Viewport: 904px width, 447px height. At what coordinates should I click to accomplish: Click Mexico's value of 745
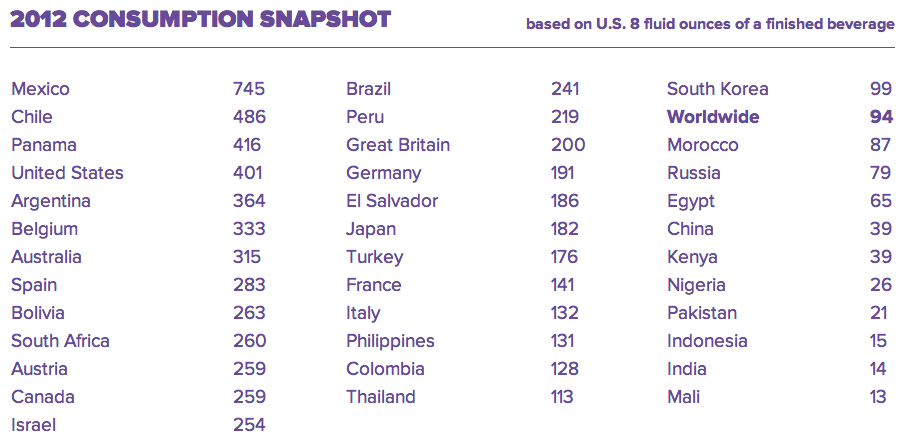(x=248, y=89)
